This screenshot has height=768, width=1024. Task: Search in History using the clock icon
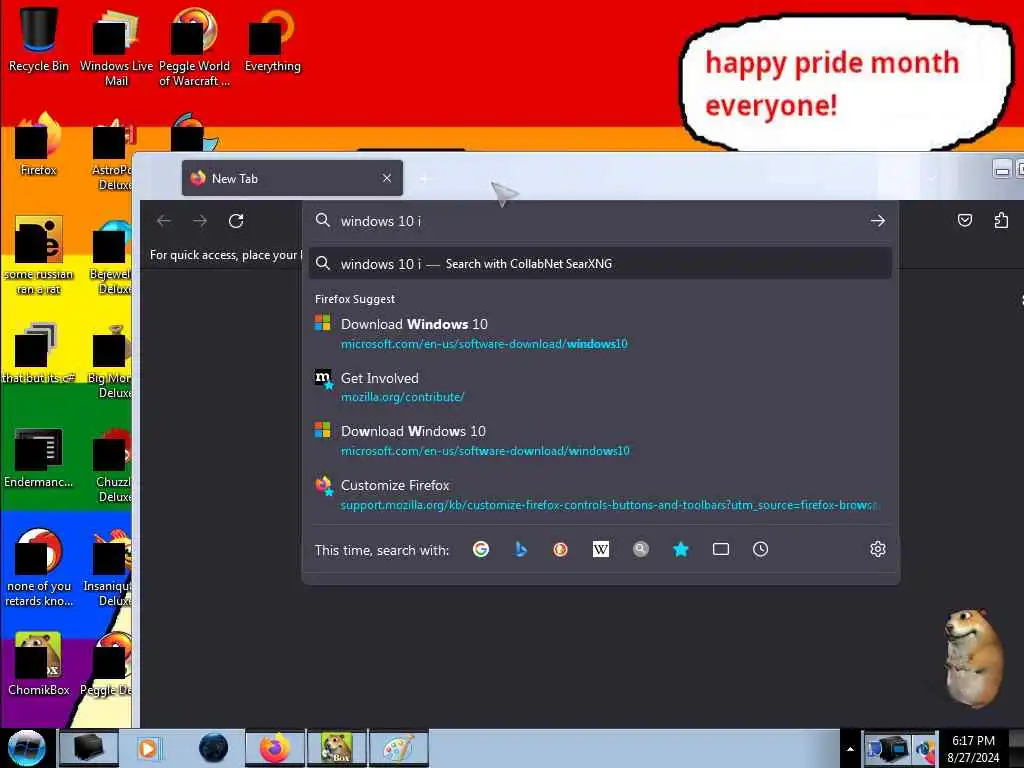click(760, 549)
